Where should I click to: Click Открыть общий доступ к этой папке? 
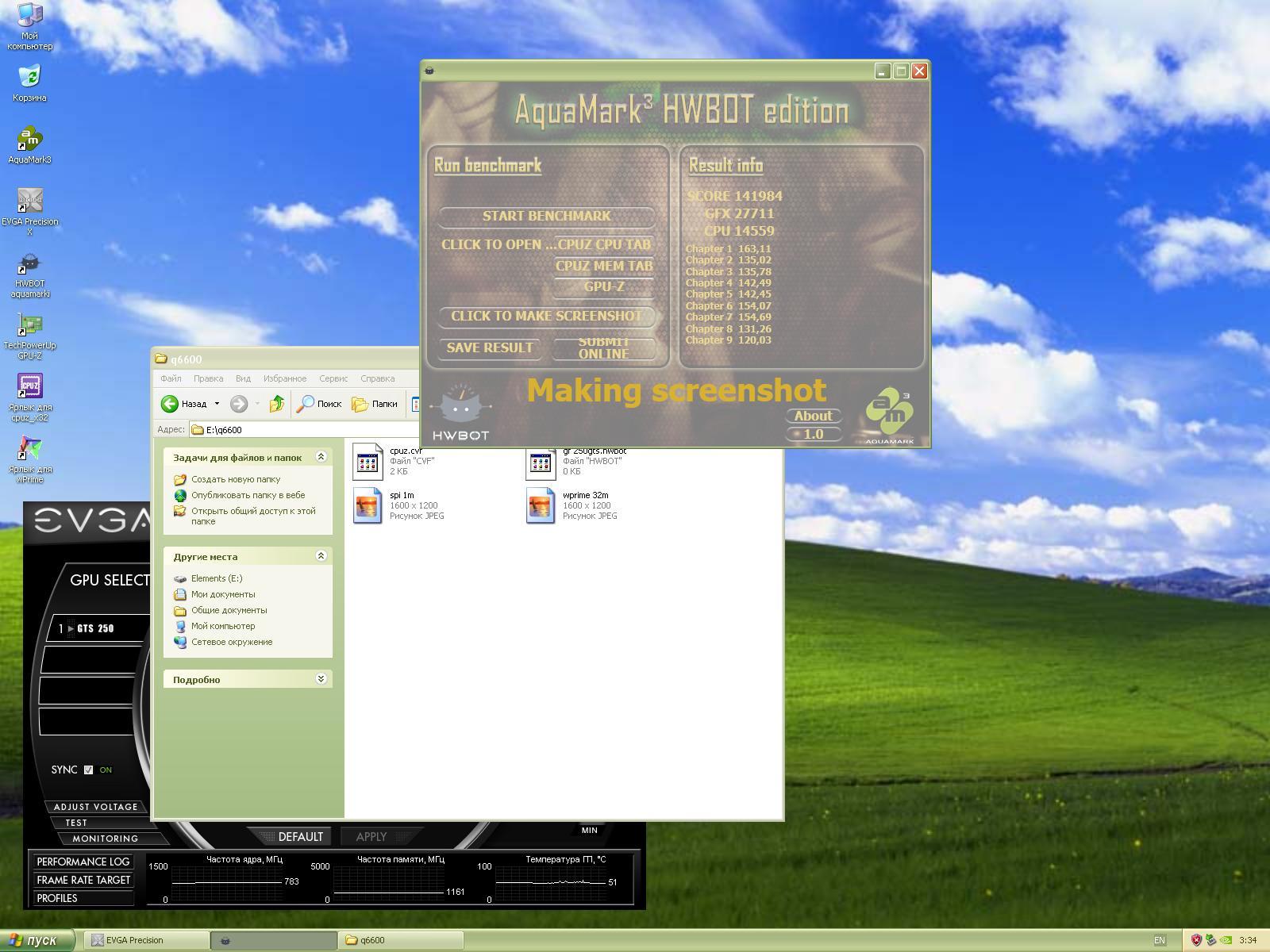point(253,516)
